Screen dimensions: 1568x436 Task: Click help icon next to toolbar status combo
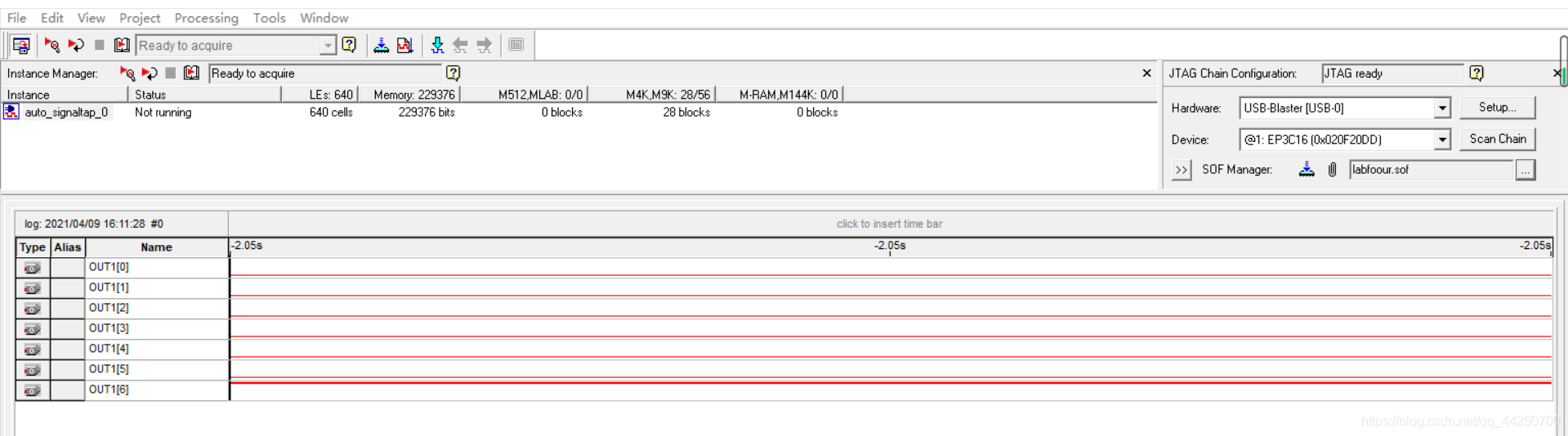[349, 45]
